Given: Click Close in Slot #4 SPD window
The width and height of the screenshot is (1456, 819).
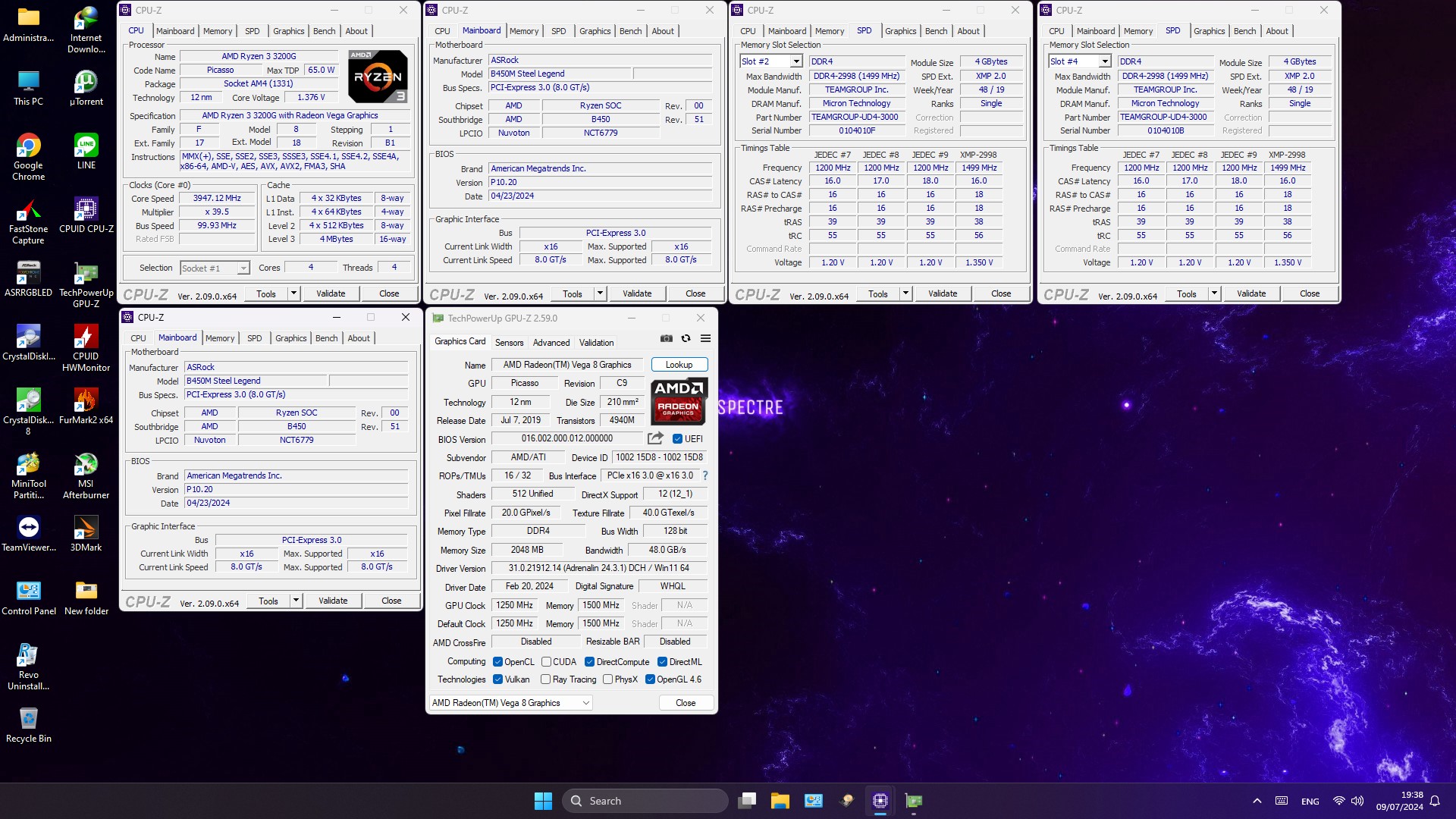Looking at the screenshot, I should pos(1310,293).
